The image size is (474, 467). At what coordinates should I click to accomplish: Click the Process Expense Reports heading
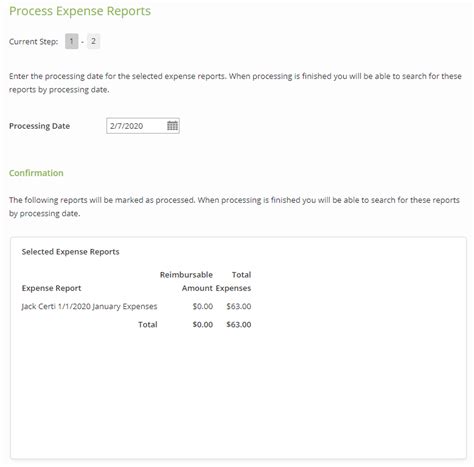pos(80,11)
